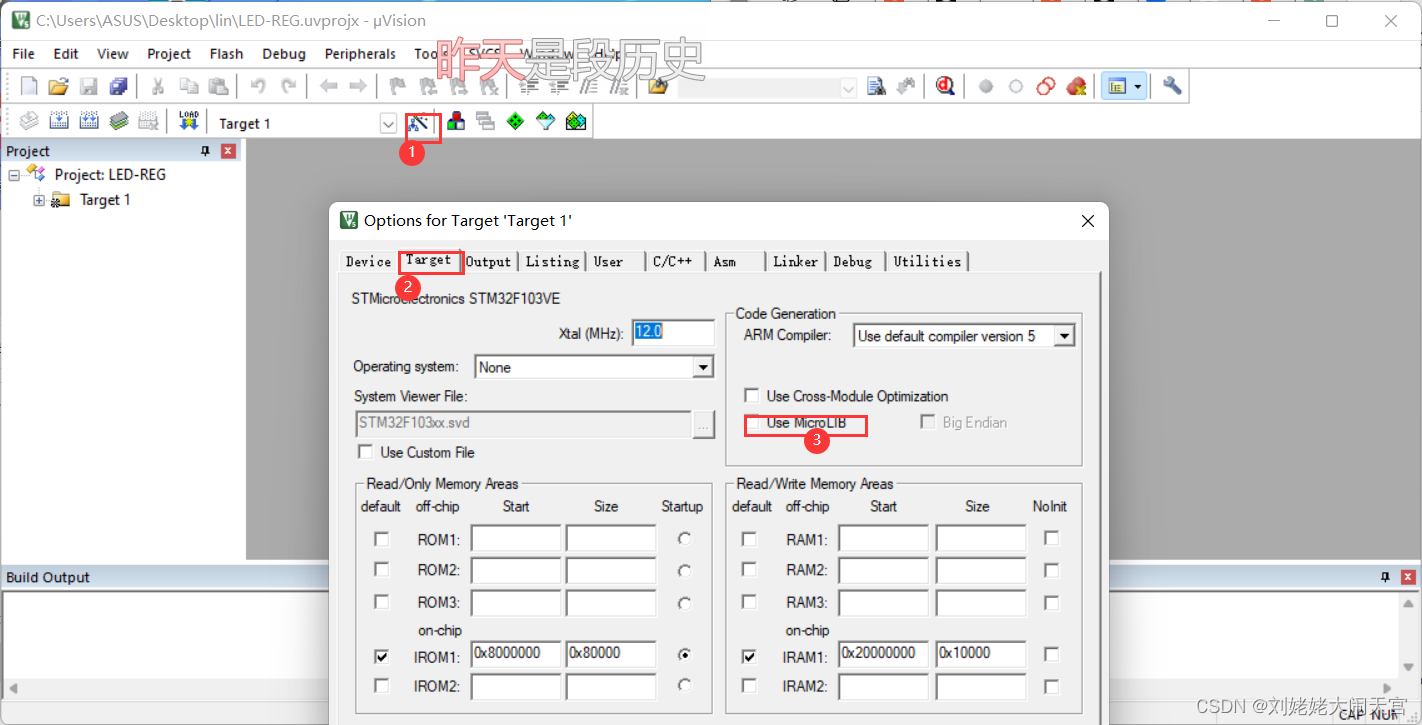
Task: Click the Rebuild all target files icon
Action: click(x=89, y=122)
